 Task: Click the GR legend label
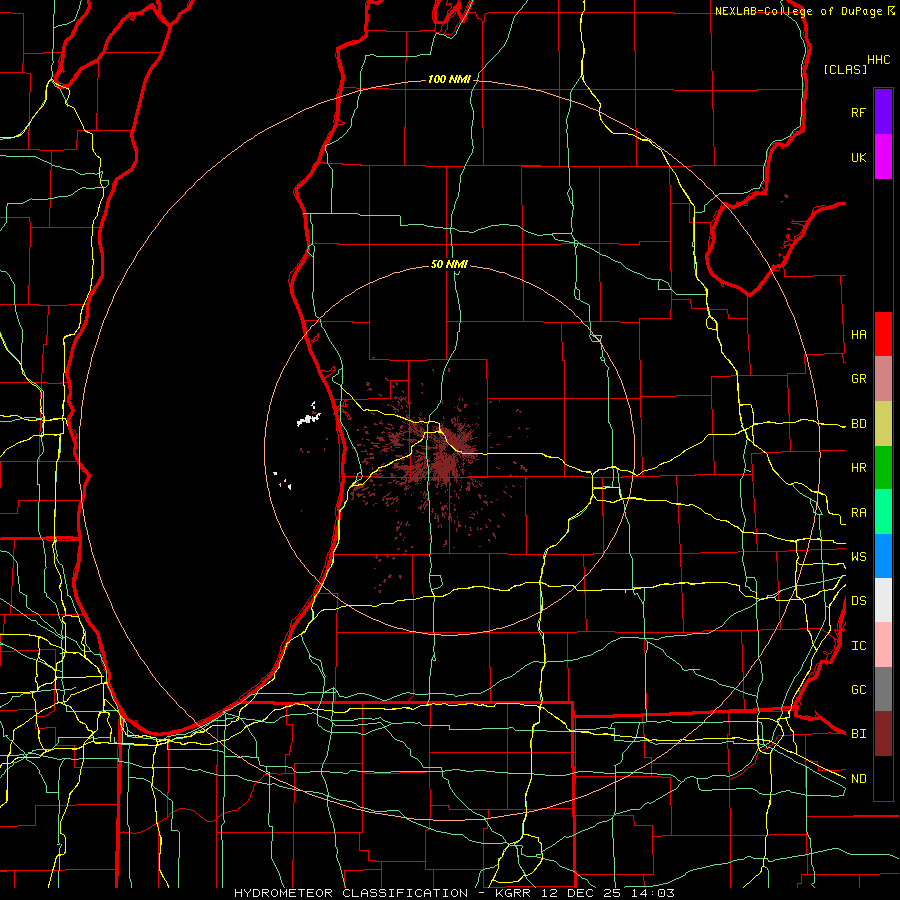point(858,379)
